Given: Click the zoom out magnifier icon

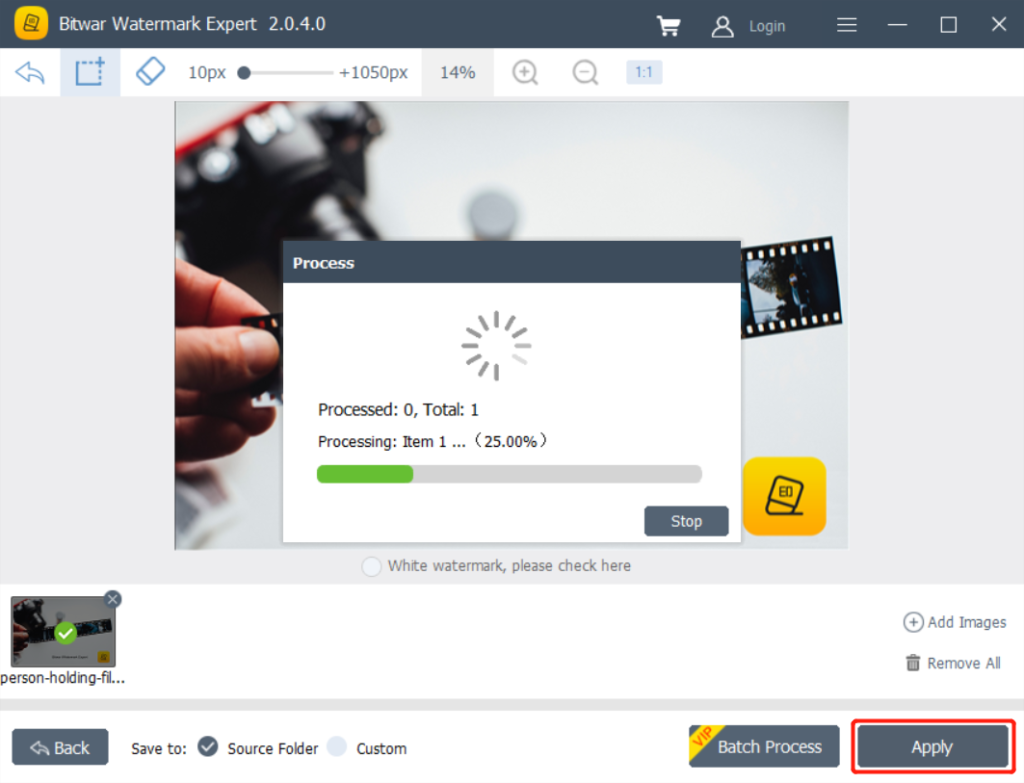Looking at the screenshot, I should coord(584,72).
